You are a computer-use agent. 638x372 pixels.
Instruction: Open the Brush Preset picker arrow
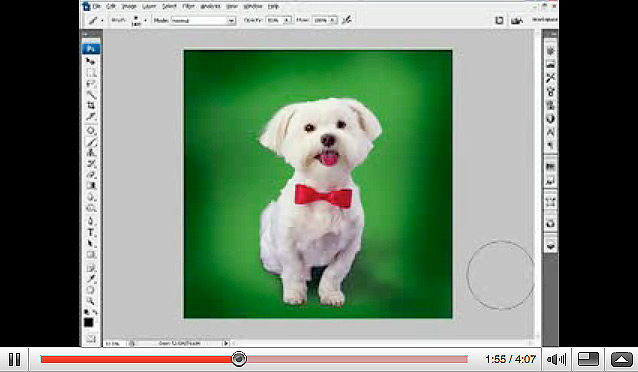[145, 20]
